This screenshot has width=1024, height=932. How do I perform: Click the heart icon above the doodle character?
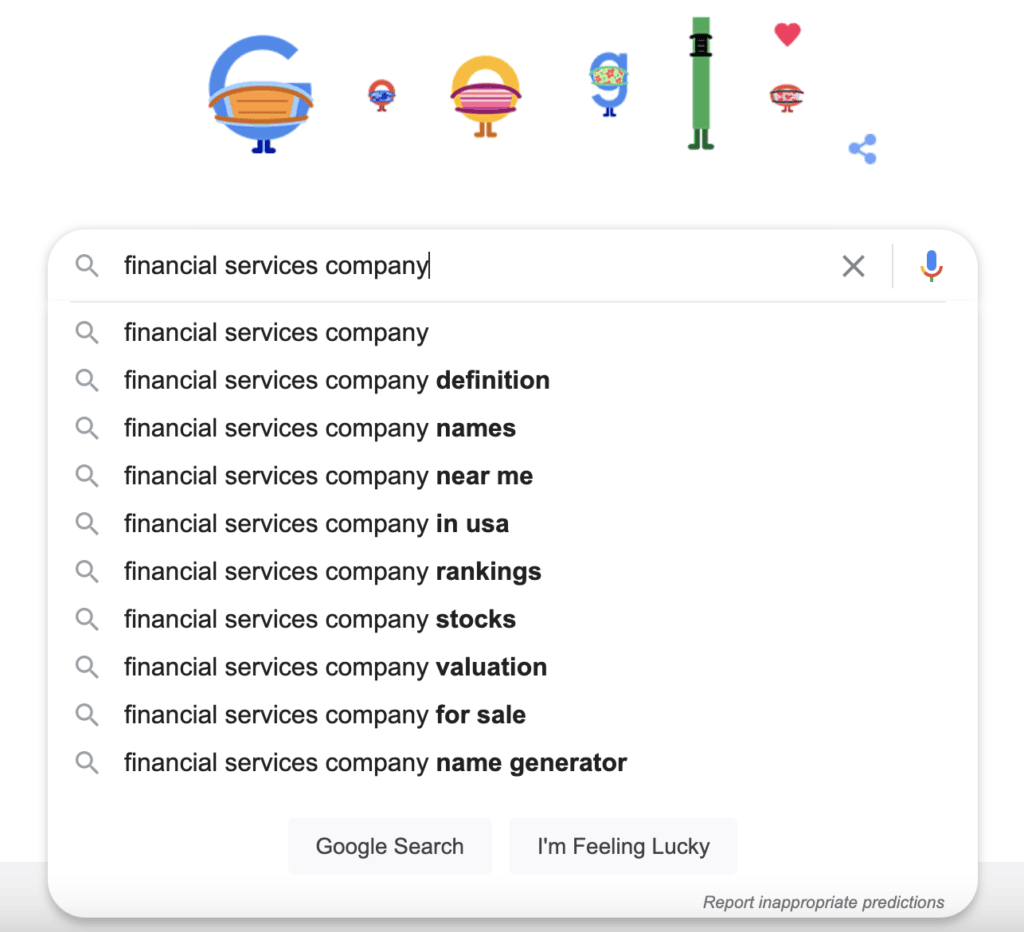pyautogui.click(x=788, y=33)
